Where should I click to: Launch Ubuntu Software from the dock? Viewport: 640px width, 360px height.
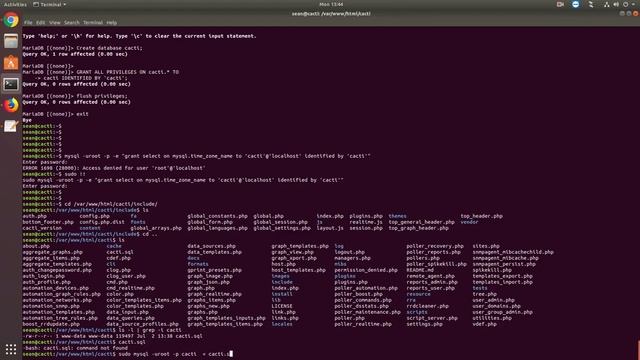coord(11,62)
